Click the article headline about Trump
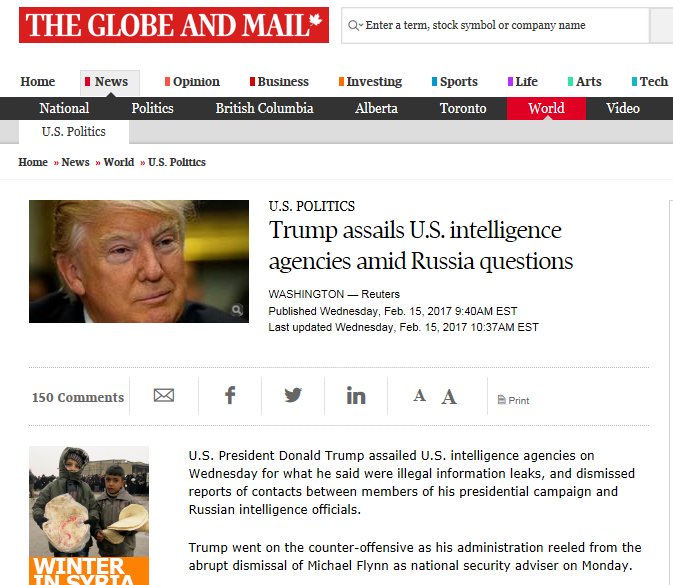The image size is (673, 585). tap(421, 246)
